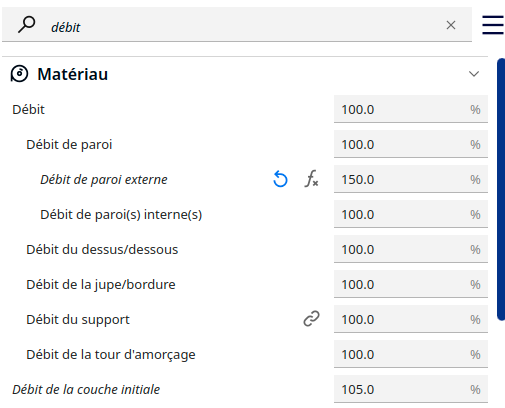
Task: Click the fx formula icon
Action: [x=311, y=179]
